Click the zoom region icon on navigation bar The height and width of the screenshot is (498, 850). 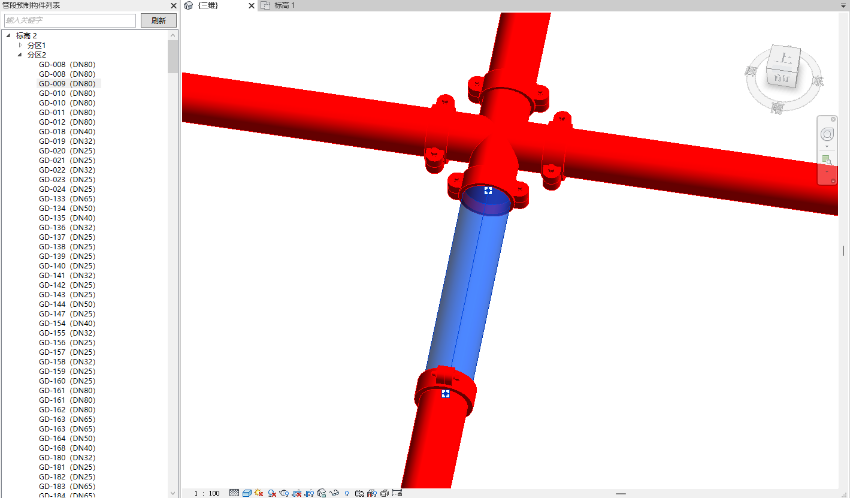click(x=827, y=160)
